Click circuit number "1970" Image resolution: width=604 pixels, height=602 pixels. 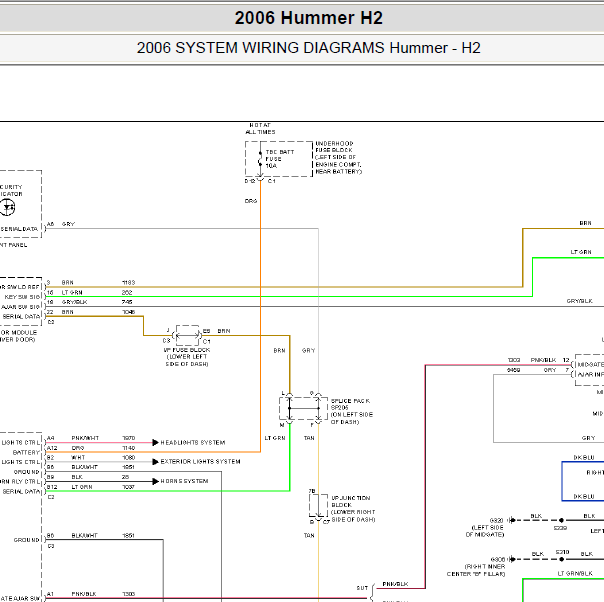(x=129, y=438)
